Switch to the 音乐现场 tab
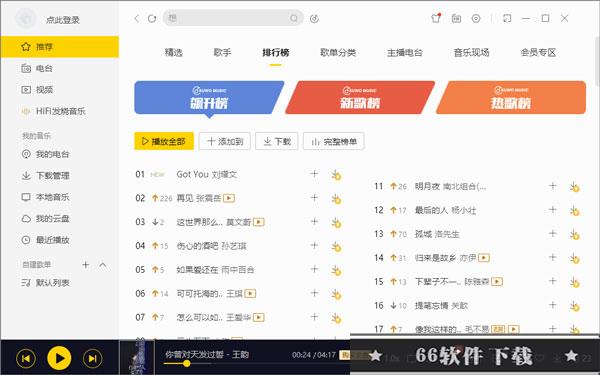This screenshot has height=375, width=600. coord(471,52)
